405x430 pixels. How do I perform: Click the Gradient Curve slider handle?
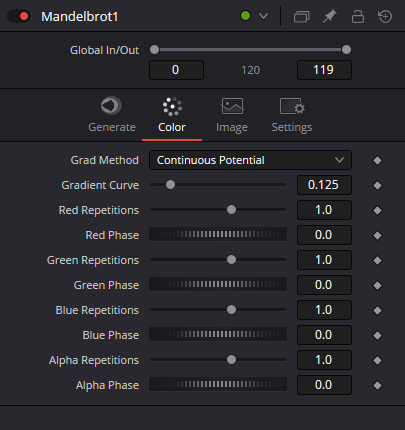coord(170,185)
